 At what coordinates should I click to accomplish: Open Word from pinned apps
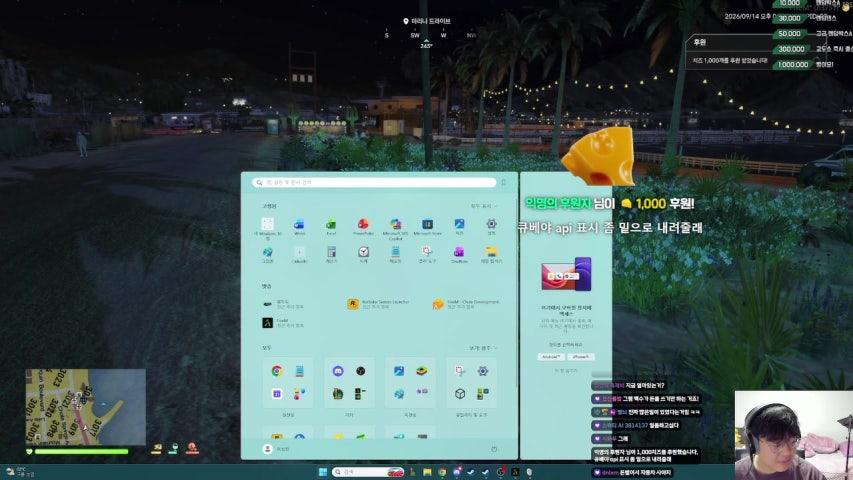point(299,226)
